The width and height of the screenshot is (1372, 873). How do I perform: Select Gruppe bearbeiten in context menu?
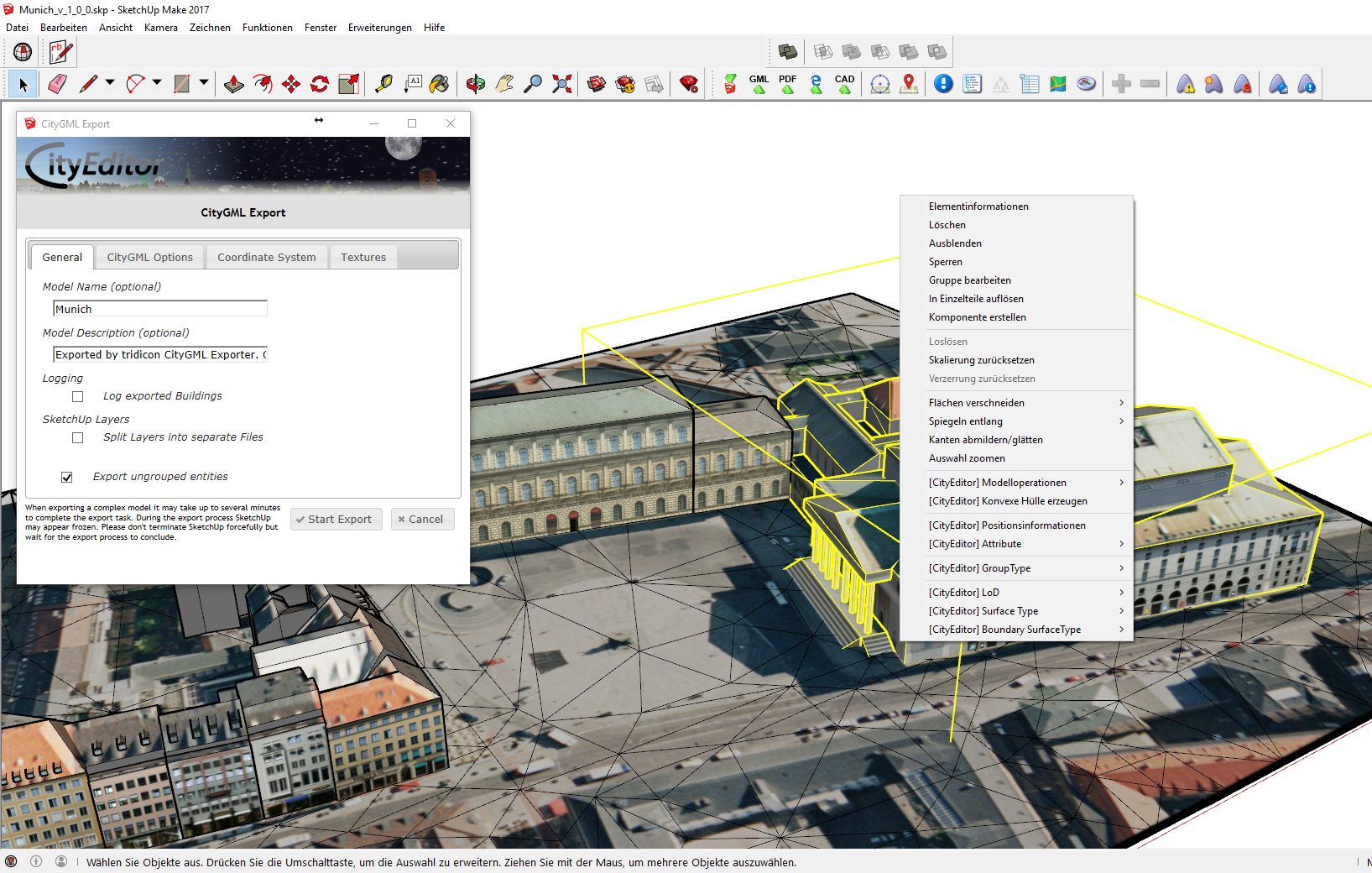tap(1016, 280)
